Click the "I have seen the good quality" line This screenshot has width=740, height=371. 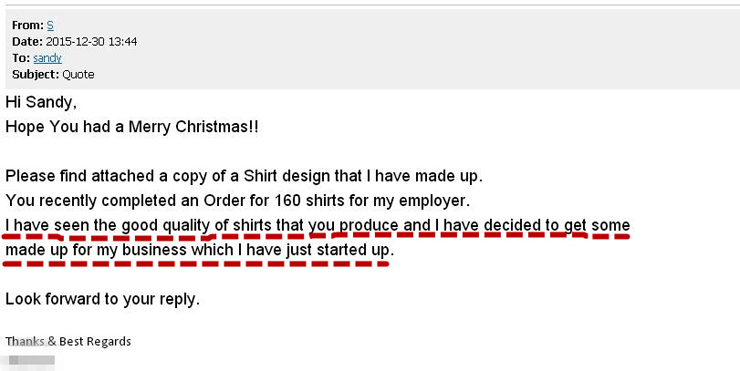tap(318, 225)
